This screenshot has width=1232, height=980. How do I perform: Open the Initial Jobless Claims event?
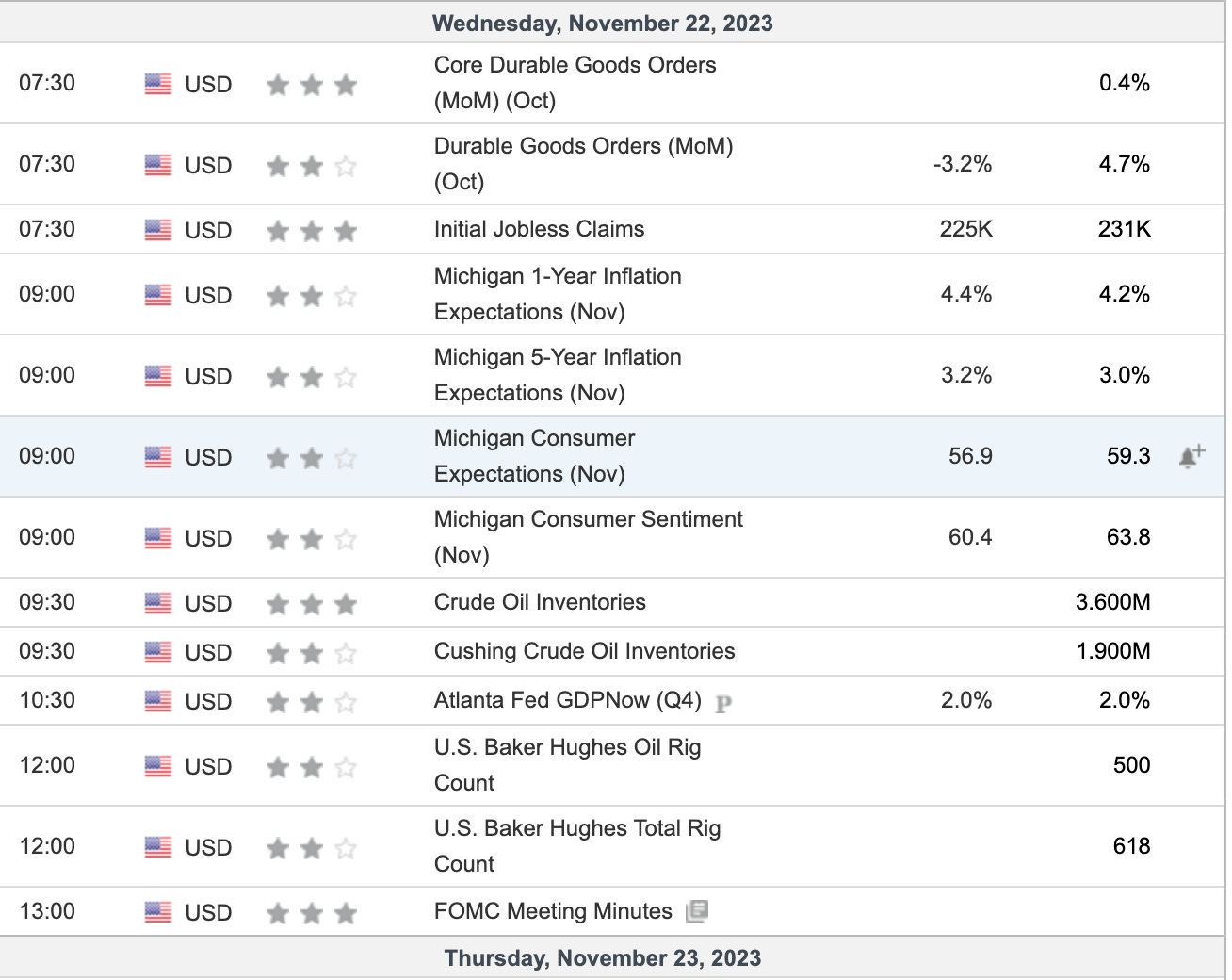[539, 229]
